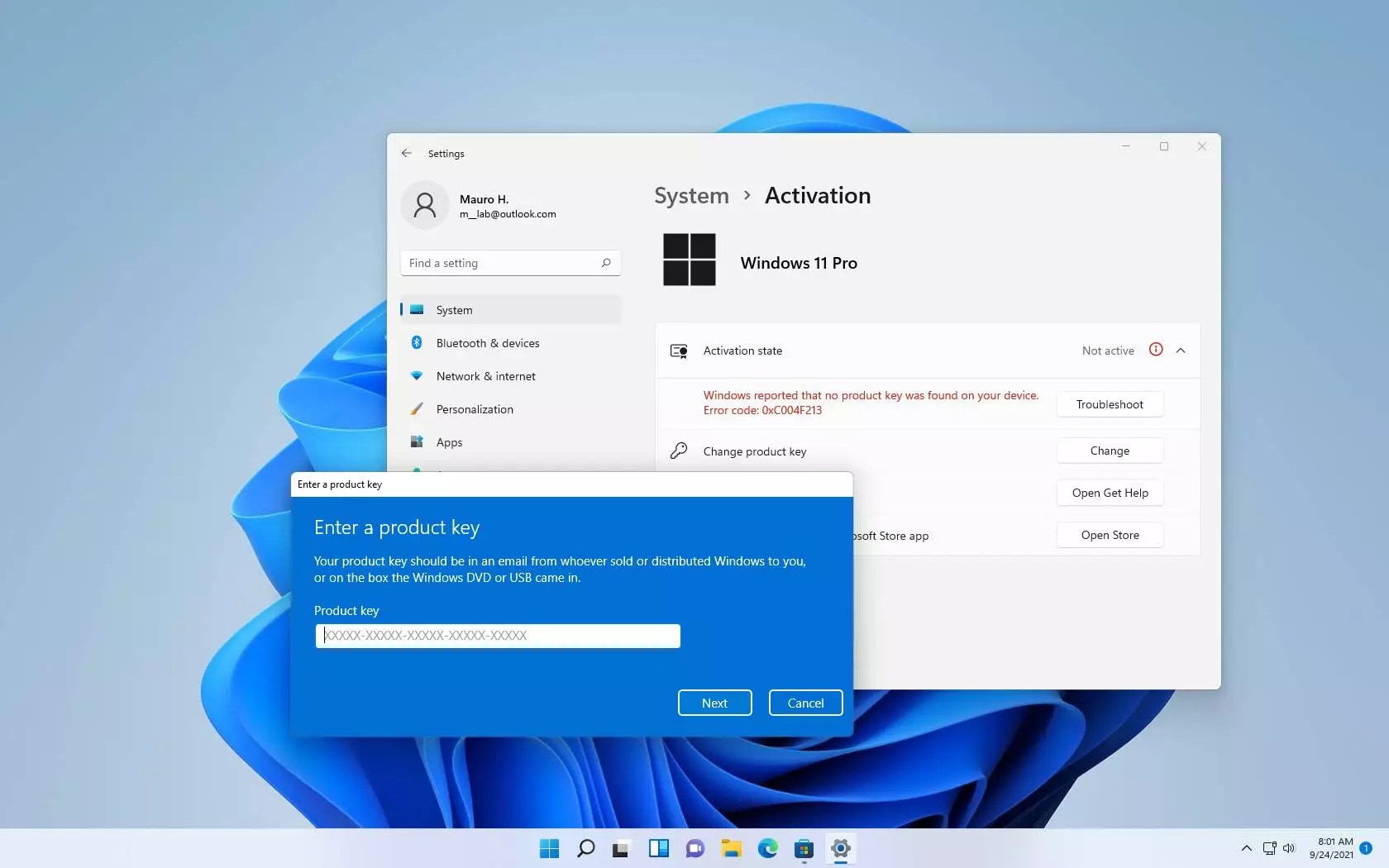Click the back arrow in Settings
The width and height of the screenshot is (1389, 868).
click(x=406, y=153)
